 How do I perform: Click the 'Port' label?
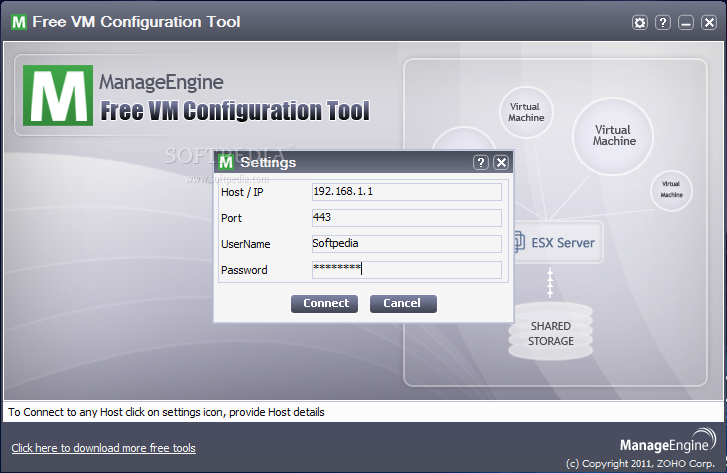pyautogui.click(x=231, y=218)
